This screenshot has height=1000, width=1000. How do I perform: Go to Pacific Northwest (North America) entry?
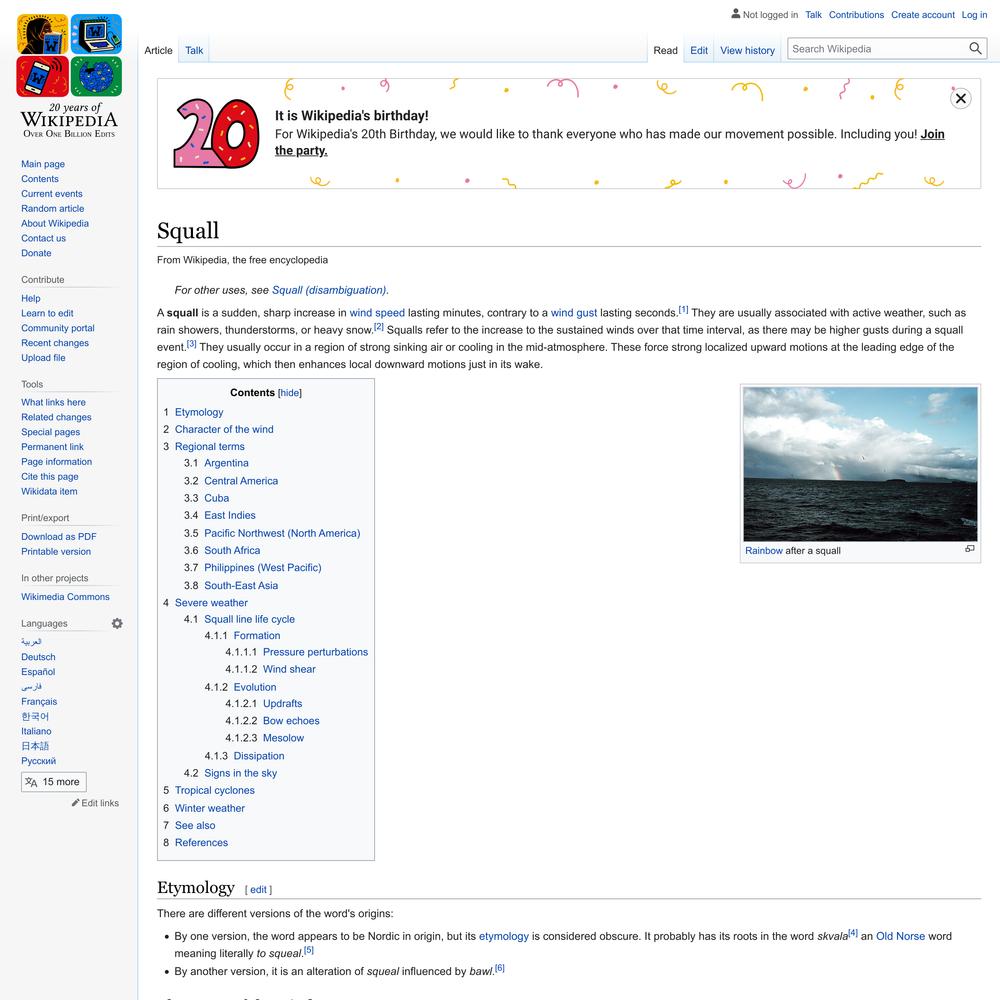click(282, 533)
